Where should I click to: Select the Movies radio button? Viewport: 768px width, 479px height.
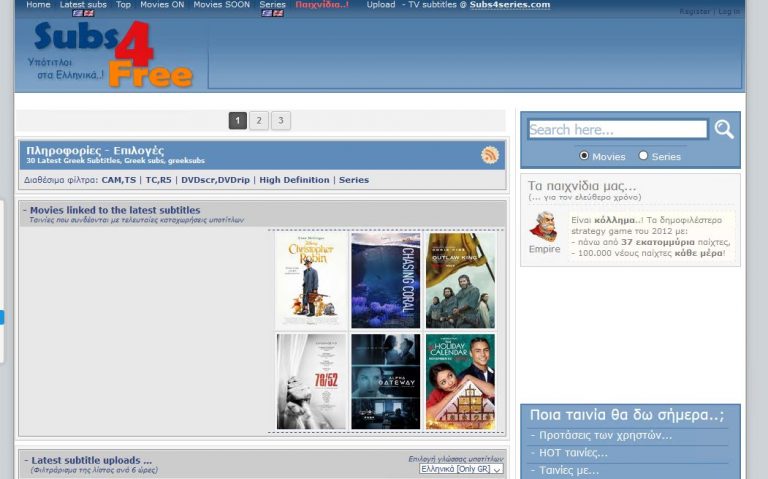coord(584,155)
